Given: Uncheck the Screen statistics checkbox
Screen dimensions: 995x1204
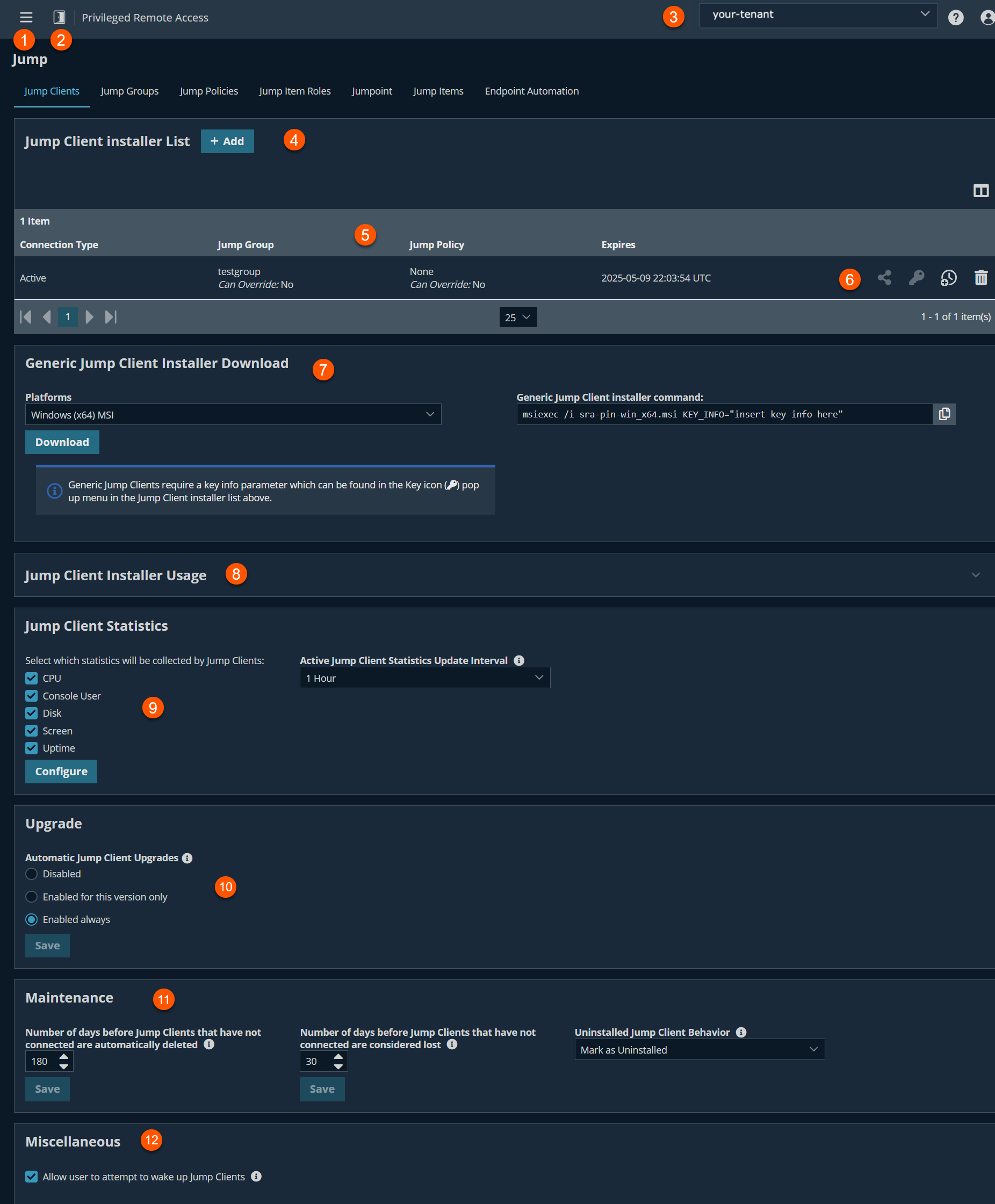Looking at the screenshot, I should [x=32, y=731].
